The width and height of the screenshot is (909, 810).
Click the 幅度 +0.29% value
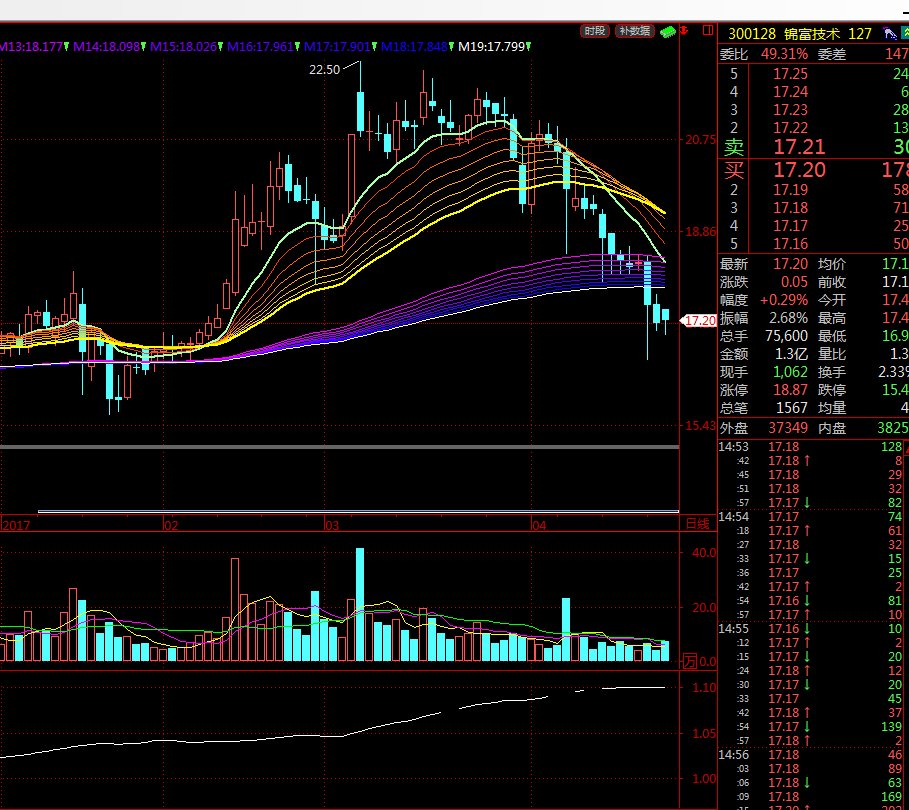784,300
